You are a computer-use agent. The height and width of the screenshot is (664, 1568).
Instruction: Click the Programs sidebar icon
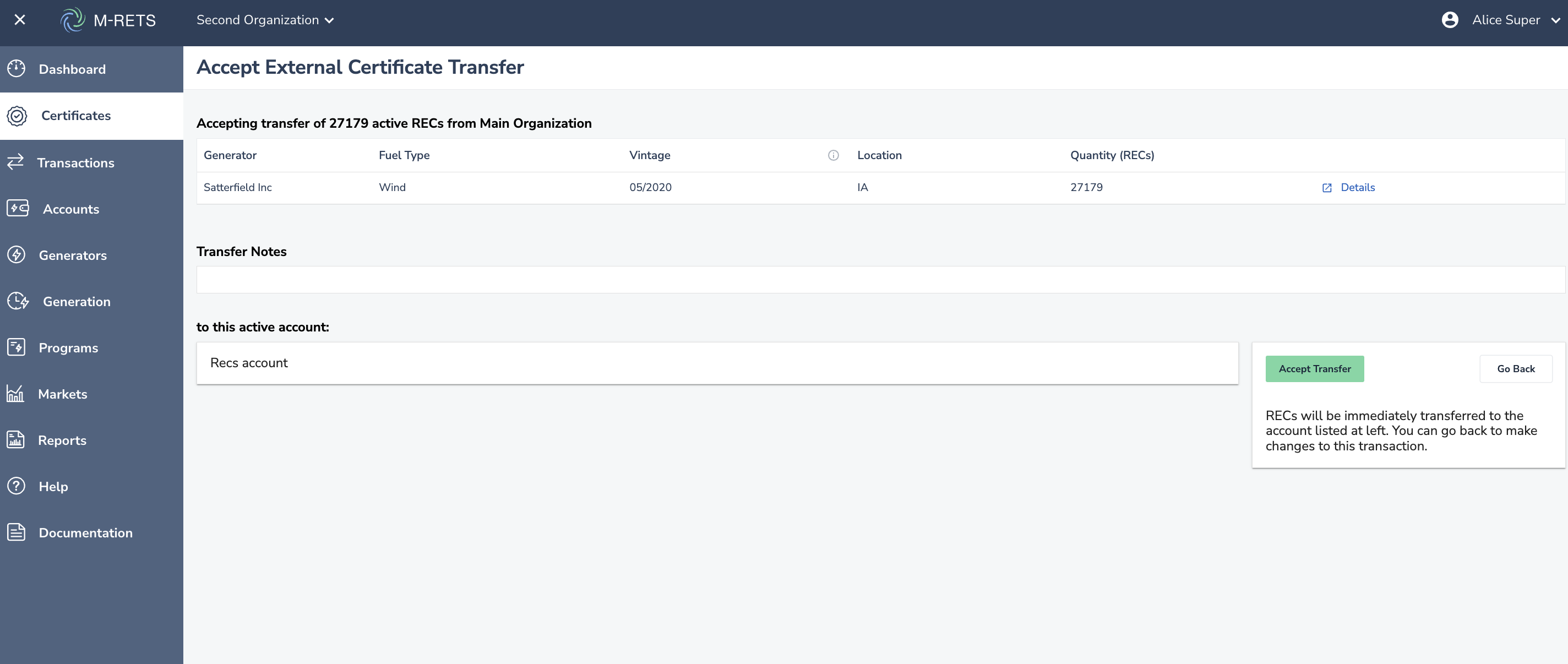point(17,347)
